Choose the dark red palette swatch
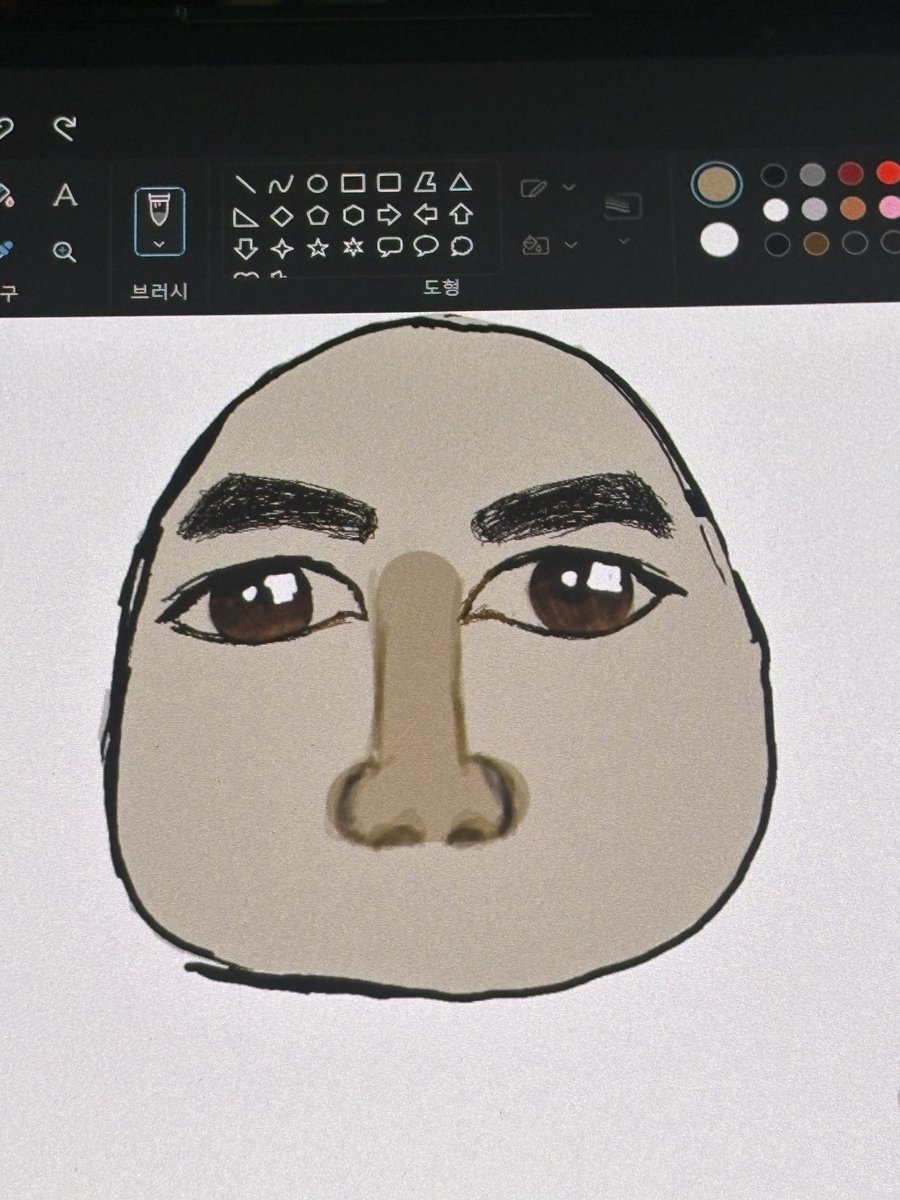Screen dimensions: 900x1200 (x=851, y=175)
